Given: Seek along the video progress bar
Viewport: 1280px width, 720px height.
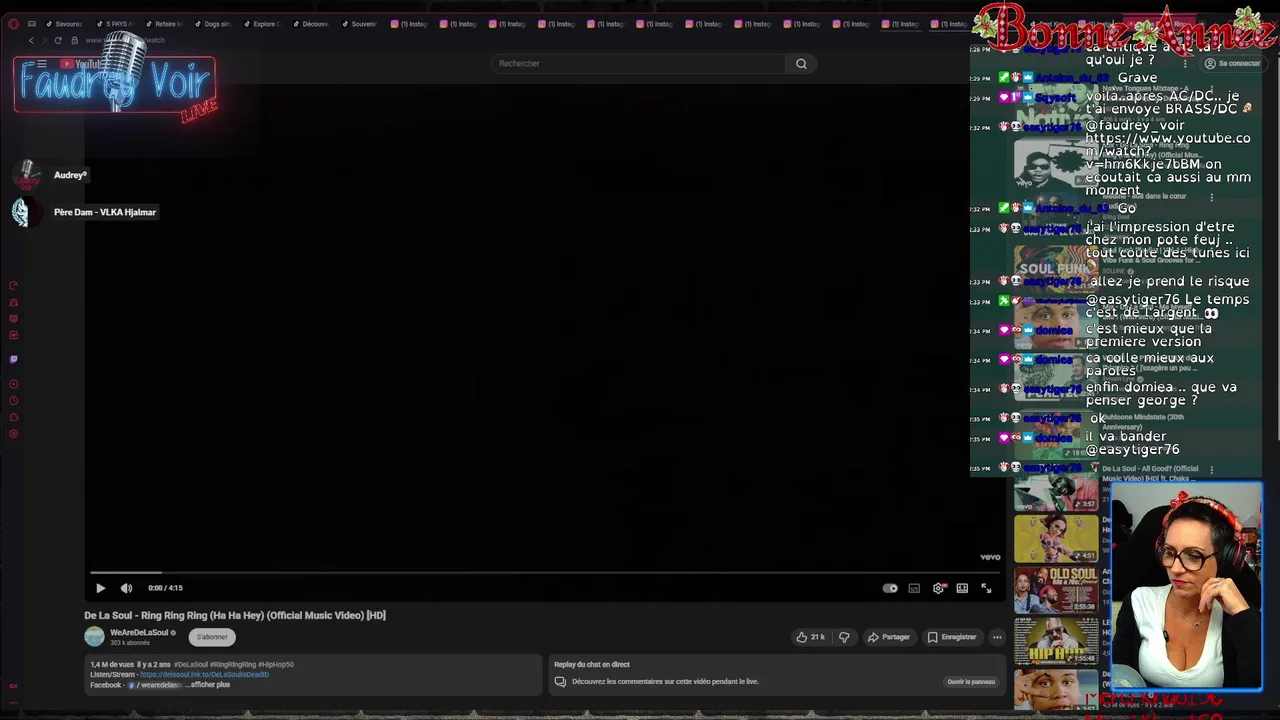Looking at the screenshot, I should [x=544, y=573].
